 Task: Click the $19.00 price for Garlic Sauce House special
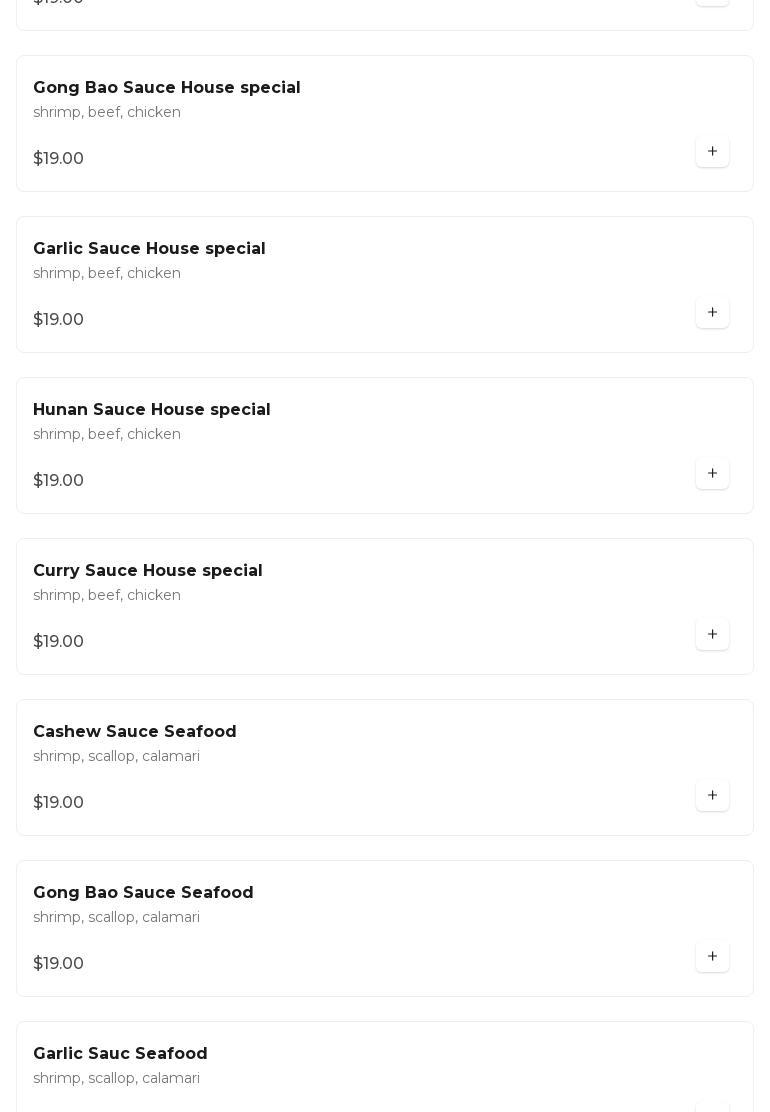58,319
